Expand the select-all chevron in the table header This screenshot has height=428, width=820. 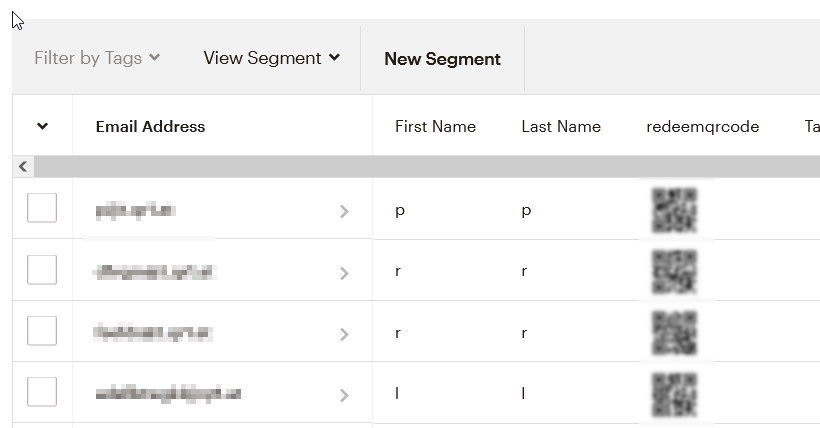(x=43, y=126)
